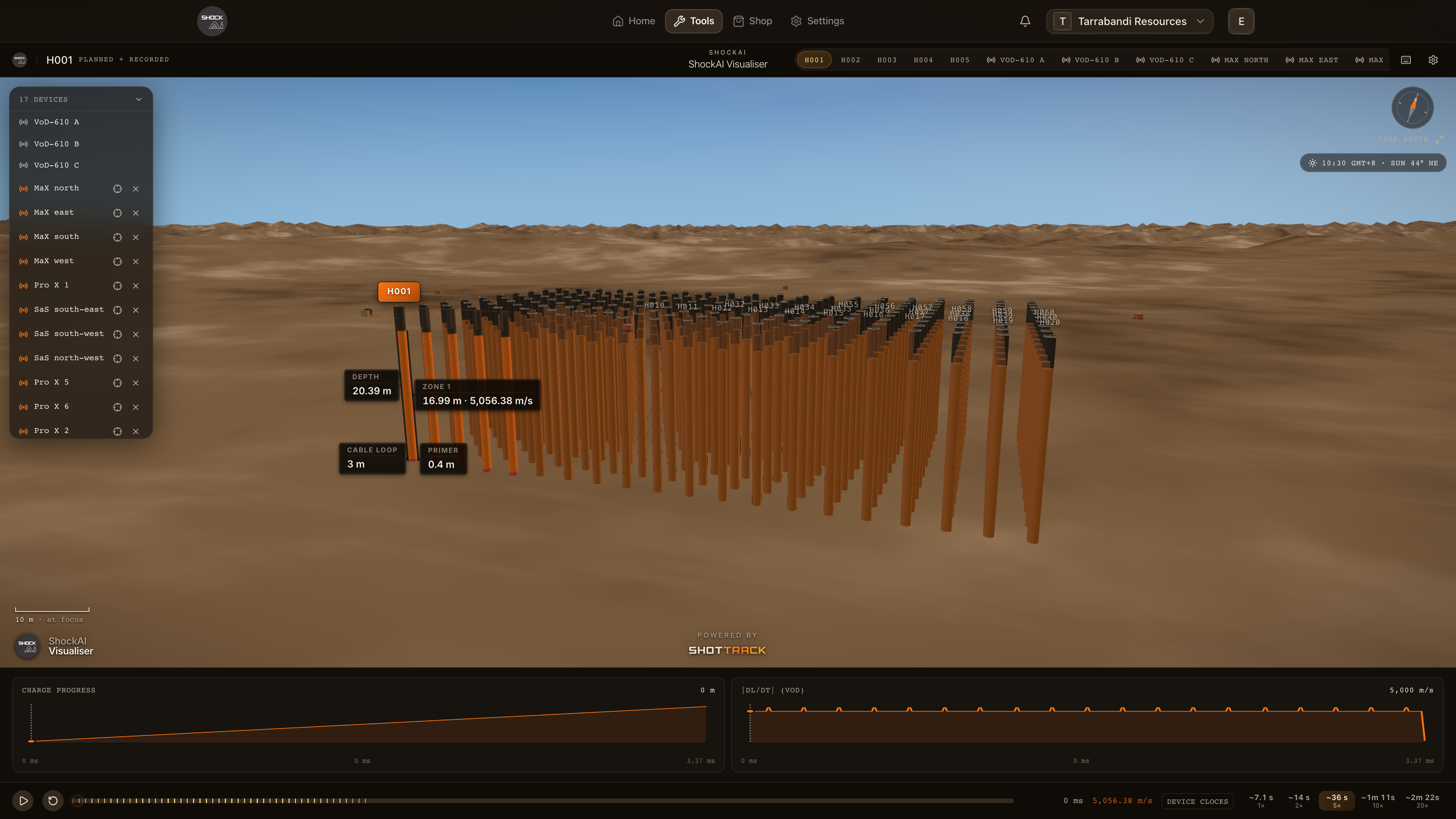Switch to the H002 tab

coord(850,60)
